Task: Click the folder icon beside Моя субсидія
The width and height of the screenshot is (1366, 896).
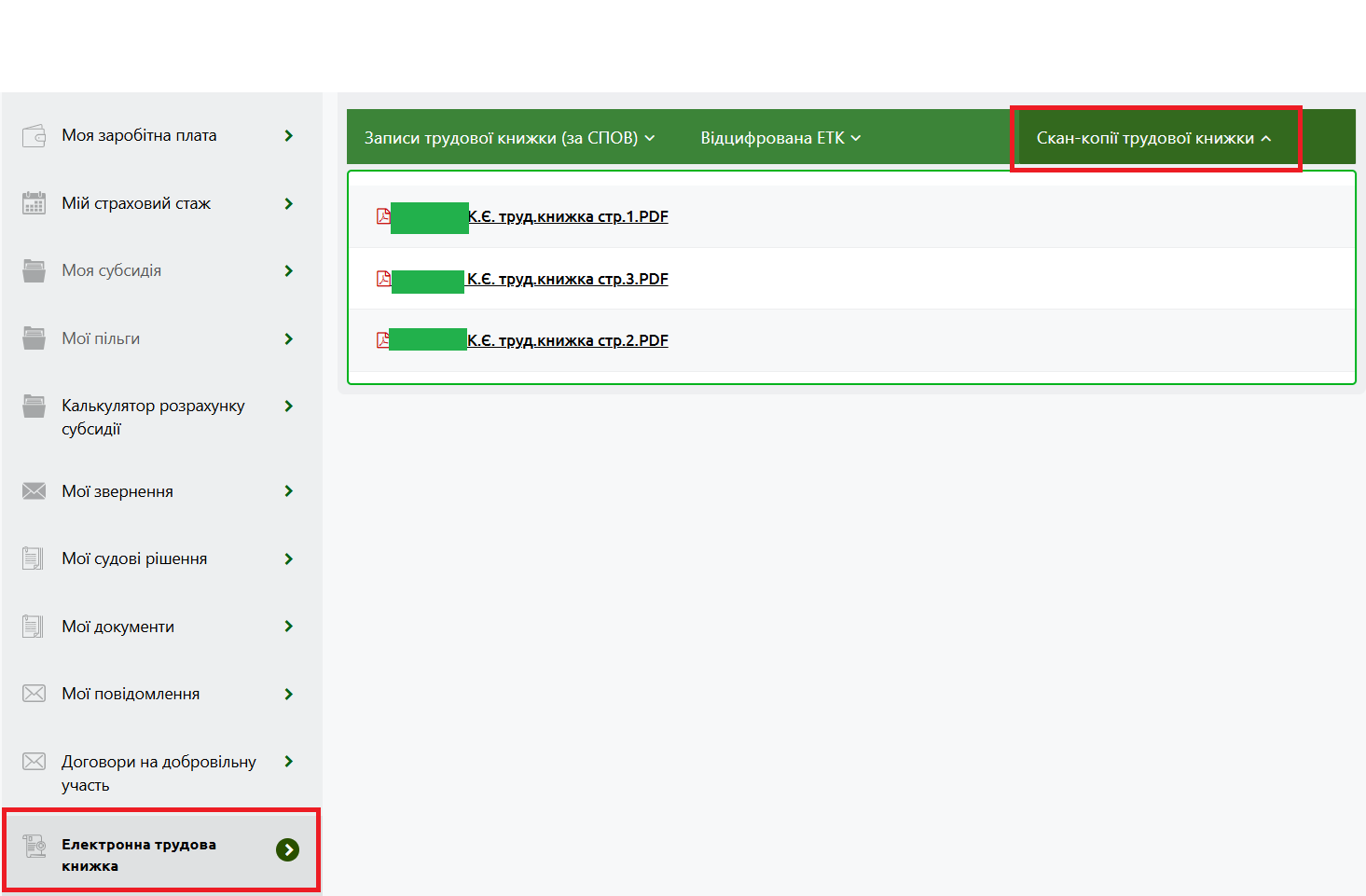Action: pyautogui.click(x=34, y=271)
